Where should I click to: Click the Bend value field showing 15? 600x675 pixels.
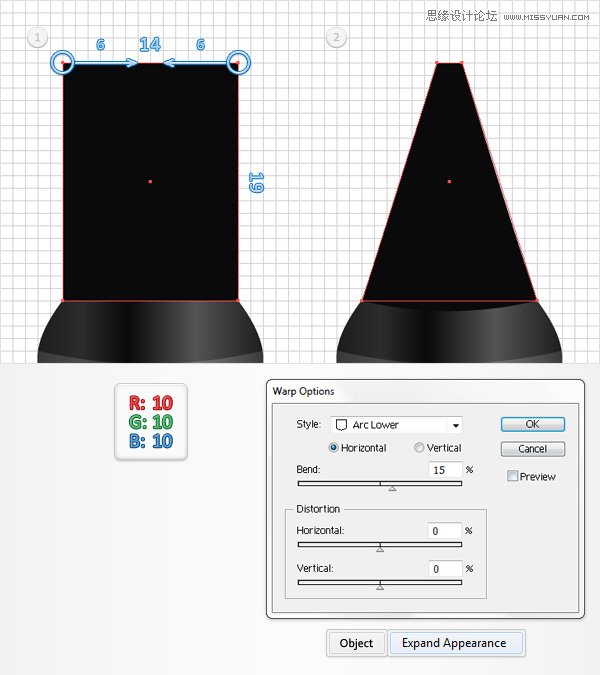[x=445, y=470]
